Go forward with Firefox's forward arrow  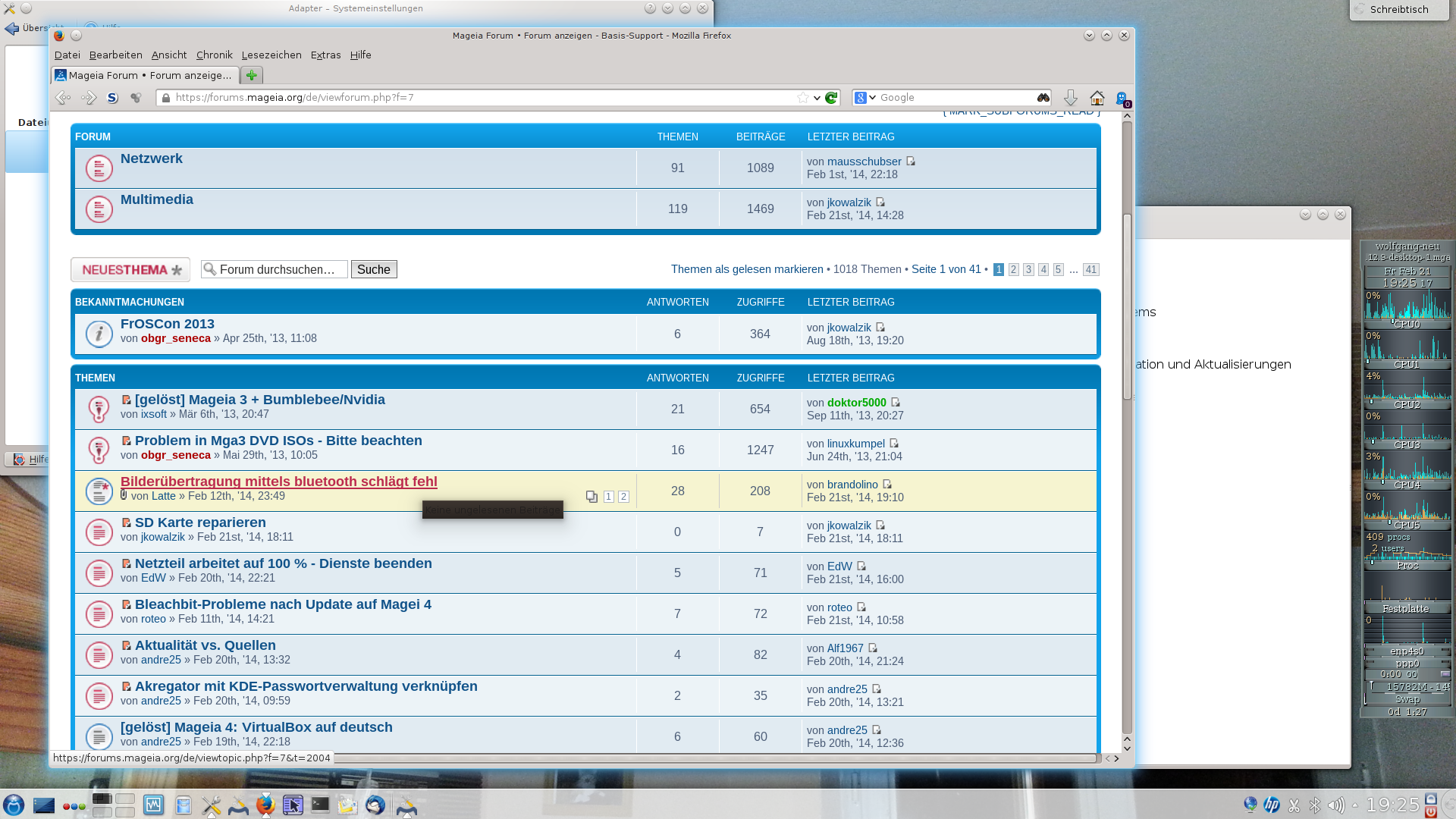click(89, 98)
